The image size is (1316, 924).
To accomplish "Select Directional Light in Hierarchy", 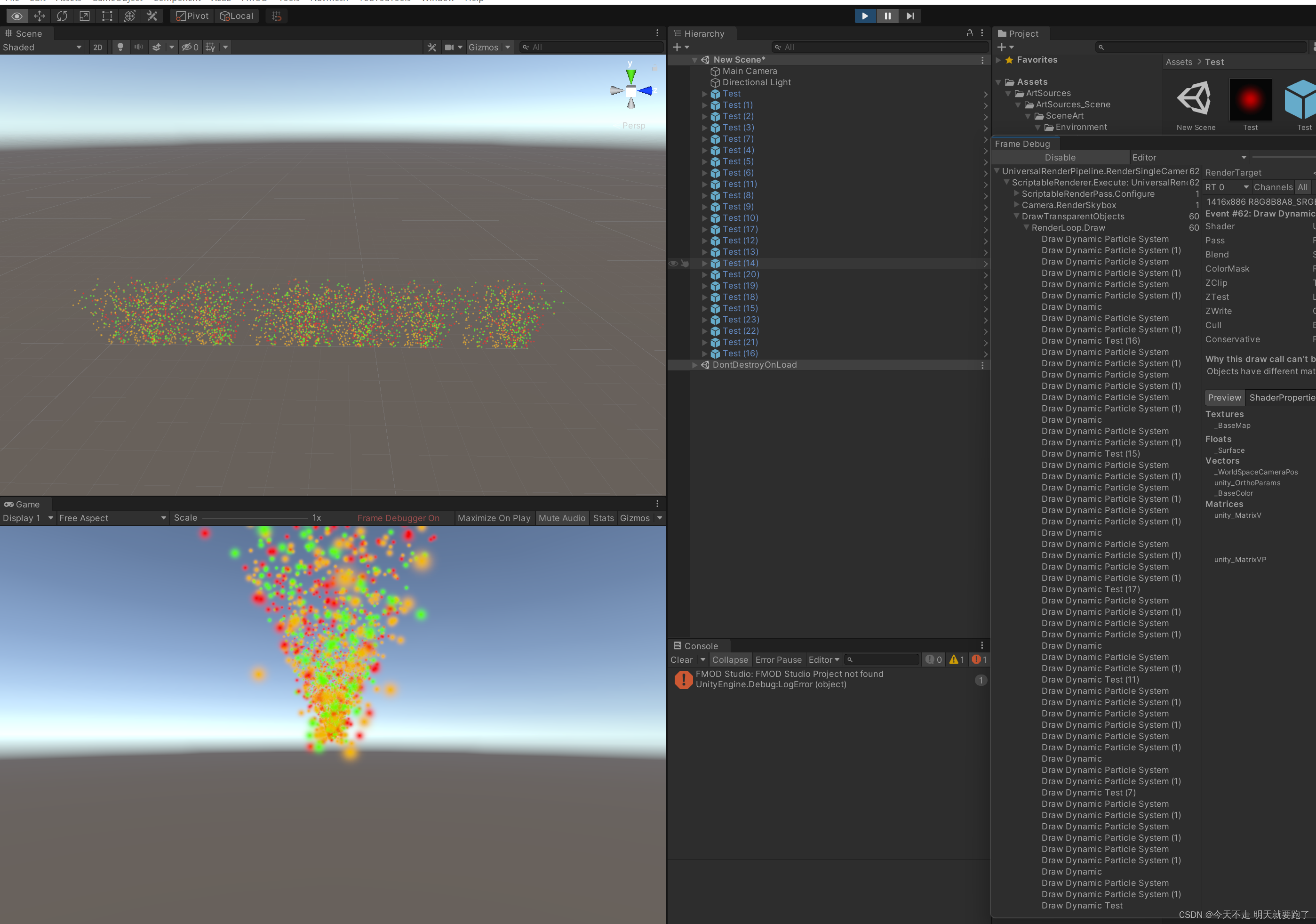I will click(757, 82).
